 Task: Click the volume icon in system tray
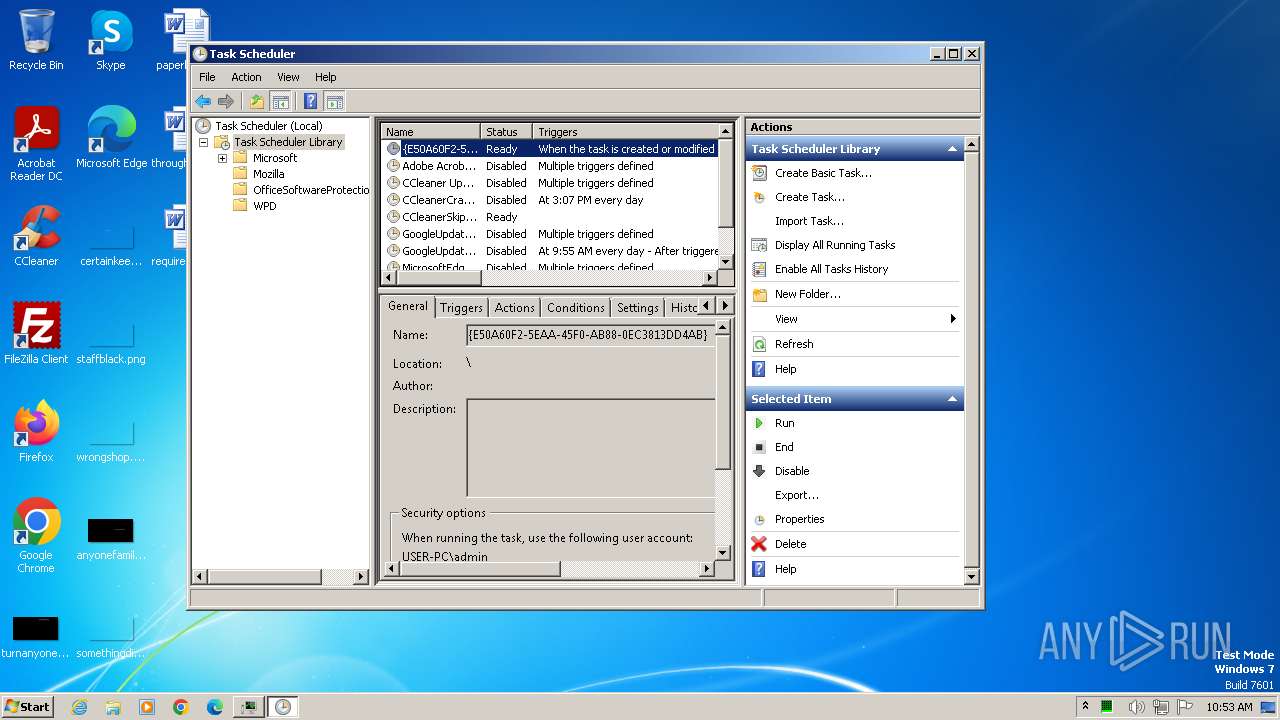pyautogui.click(x=1136, y=707)
